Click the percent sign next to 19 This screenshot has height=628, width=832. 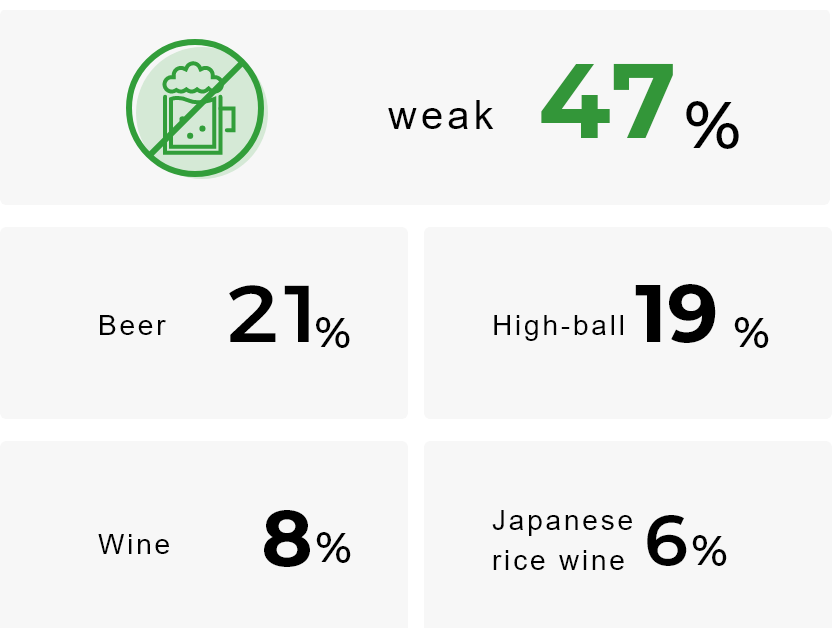751,333
